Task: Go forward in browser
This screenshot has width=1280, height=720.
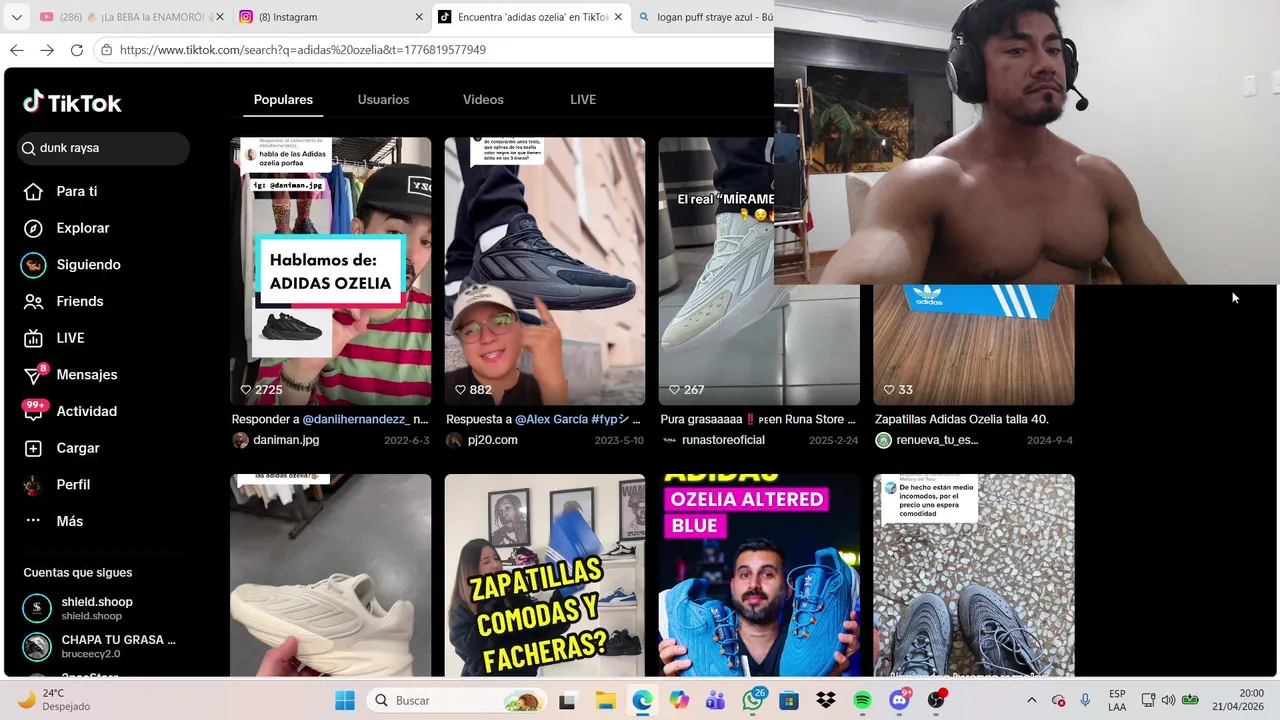Action: [x=47, y=50]
